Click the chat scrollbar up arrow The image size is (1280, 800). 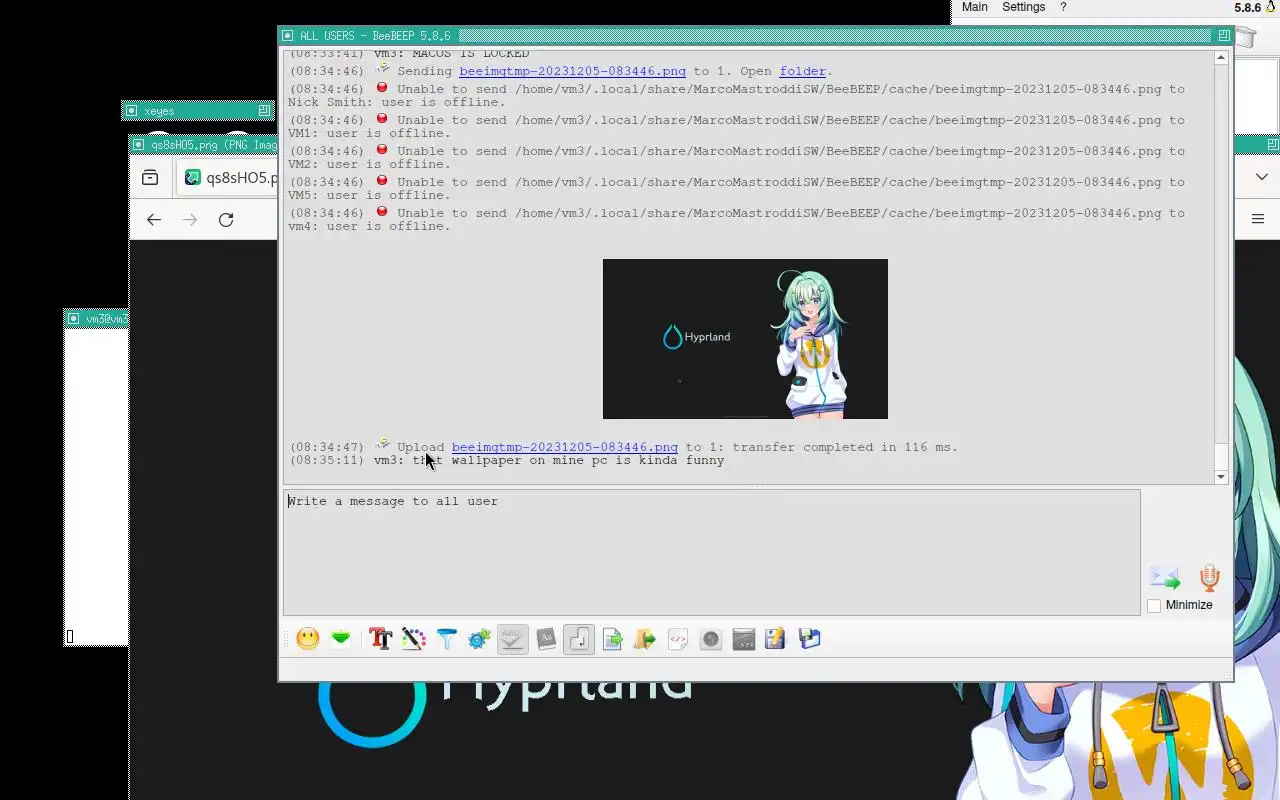(x=1221, y=58)
